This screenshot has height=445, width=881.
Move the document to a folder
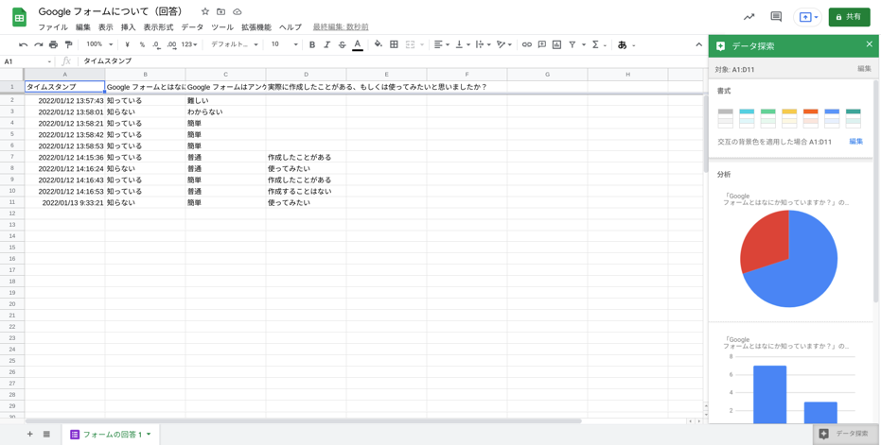pos(221,12)
